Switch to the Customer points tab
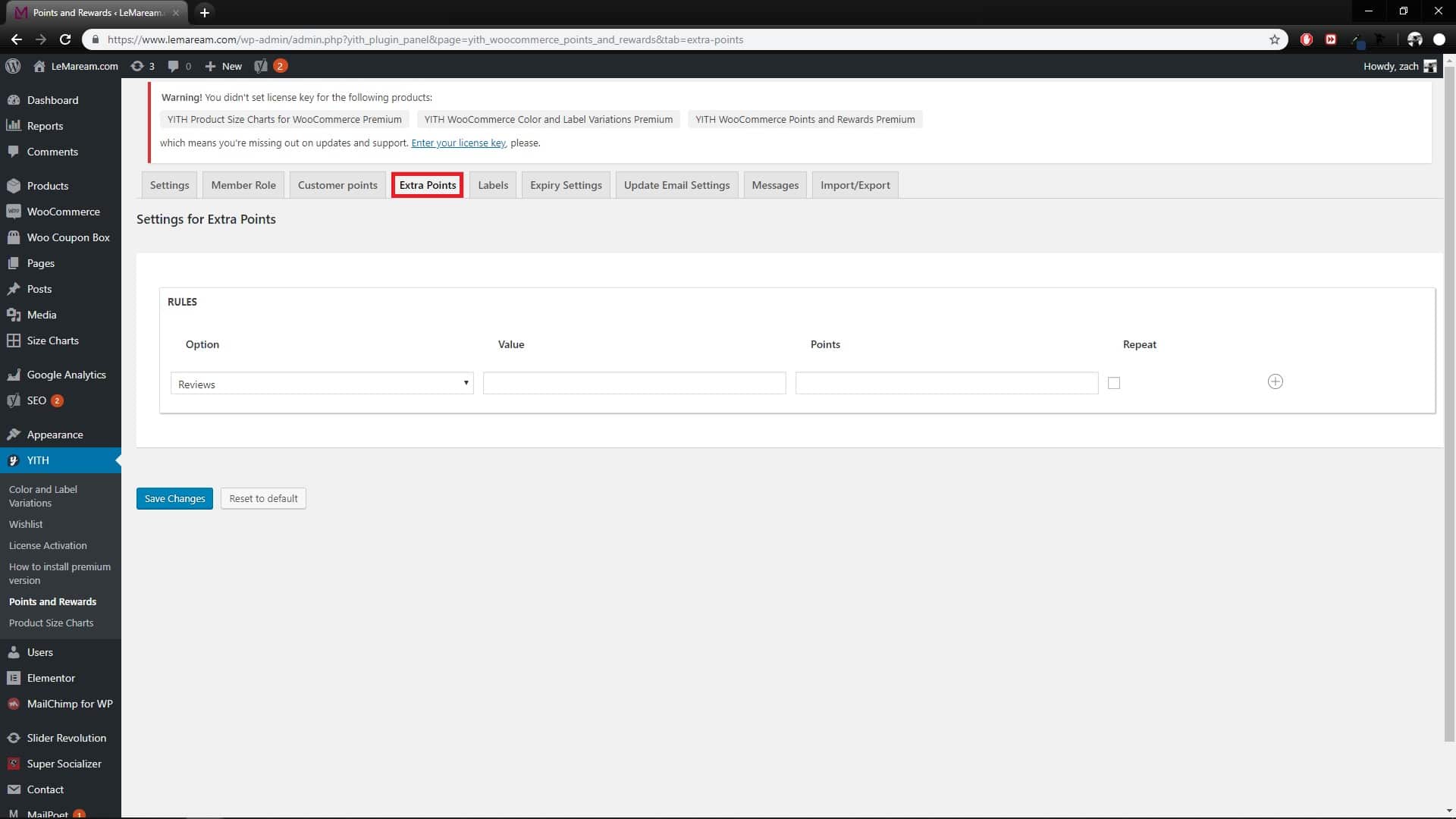Viewport: 1456px width, 819px height. pos(337,185)
